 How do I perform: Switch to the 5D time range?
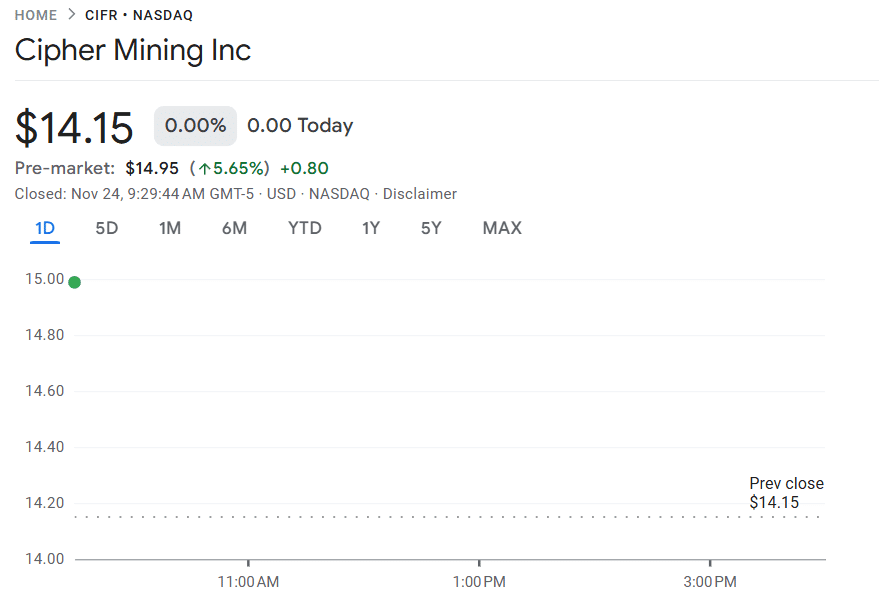point(107,228)
